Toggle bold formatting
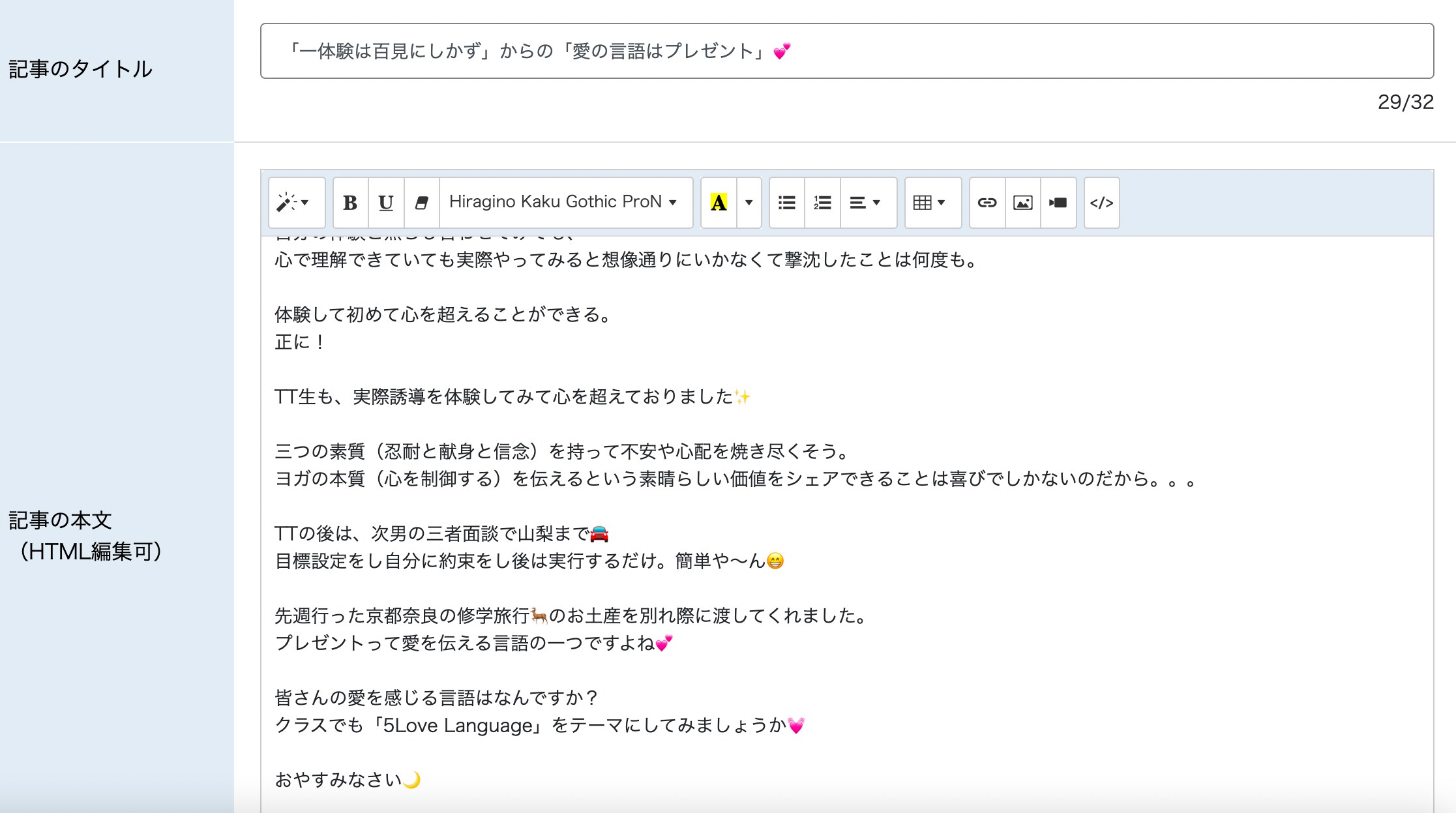 pos(350,203)
